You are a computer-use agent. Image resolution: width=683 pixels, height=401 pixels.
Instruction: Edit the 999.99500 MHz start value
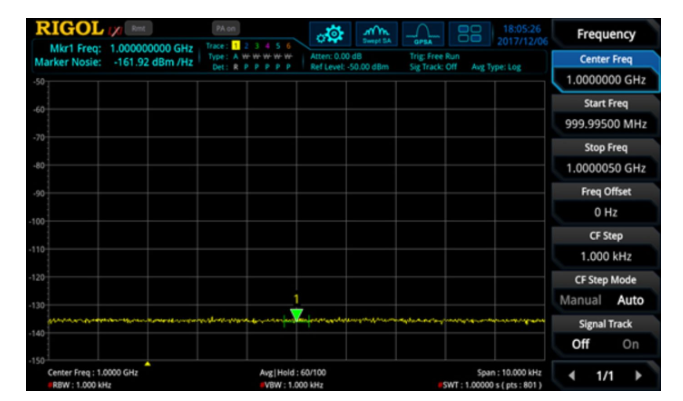pos(606,124)
